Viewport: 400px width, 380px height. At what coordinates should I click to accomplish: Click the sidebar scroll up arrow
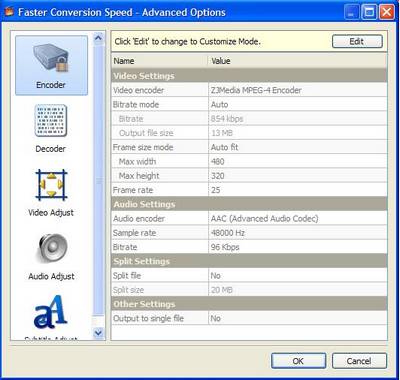point(98,38)
